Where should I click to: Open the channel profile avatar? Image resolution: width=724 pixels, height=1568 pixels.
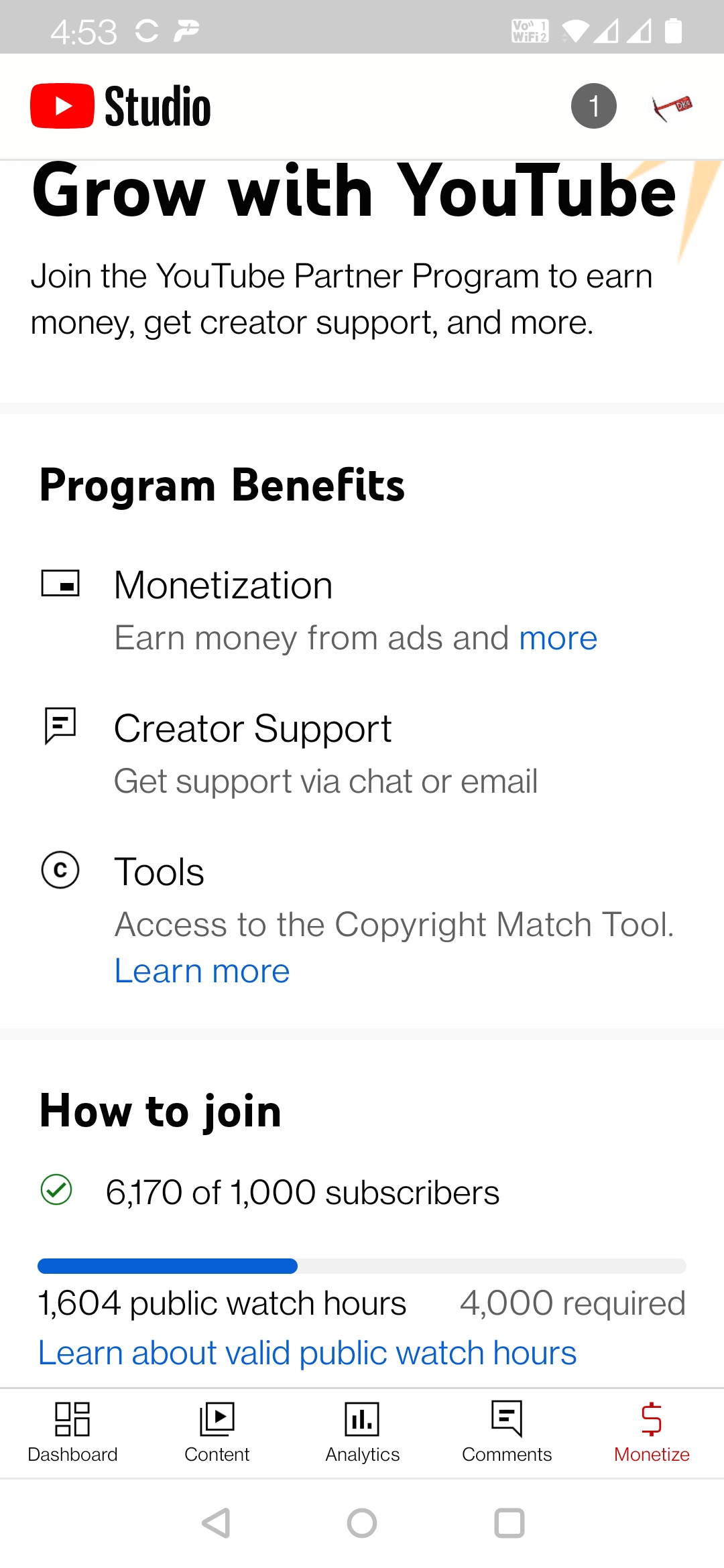(x=672, y=106)
